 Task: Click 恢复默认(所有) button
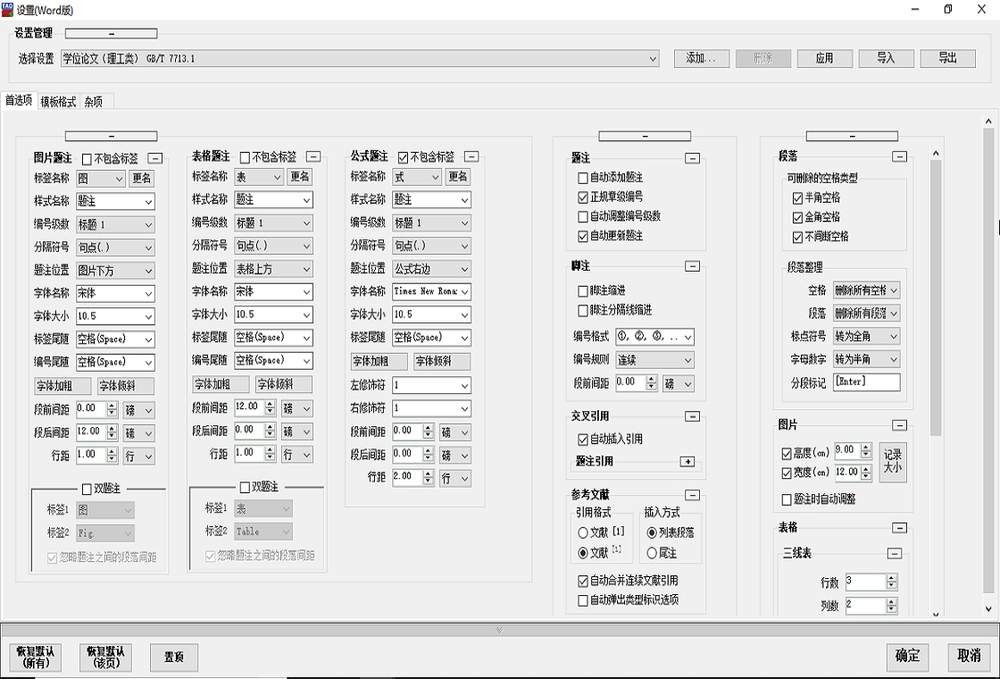(36, 657)
